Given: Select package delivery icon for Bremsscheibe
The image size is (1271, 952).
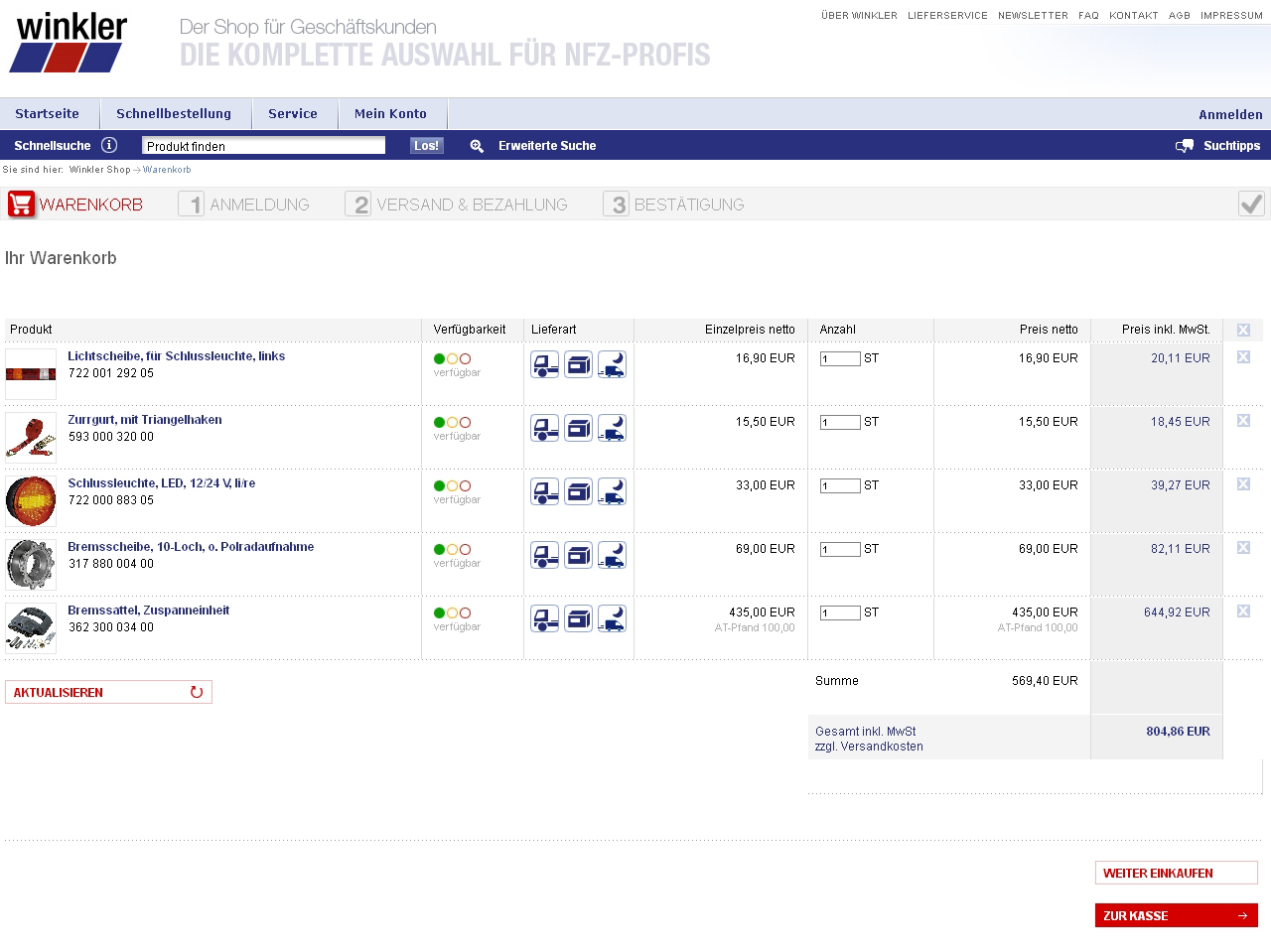Looking at the screenshot, I should 578,555.
